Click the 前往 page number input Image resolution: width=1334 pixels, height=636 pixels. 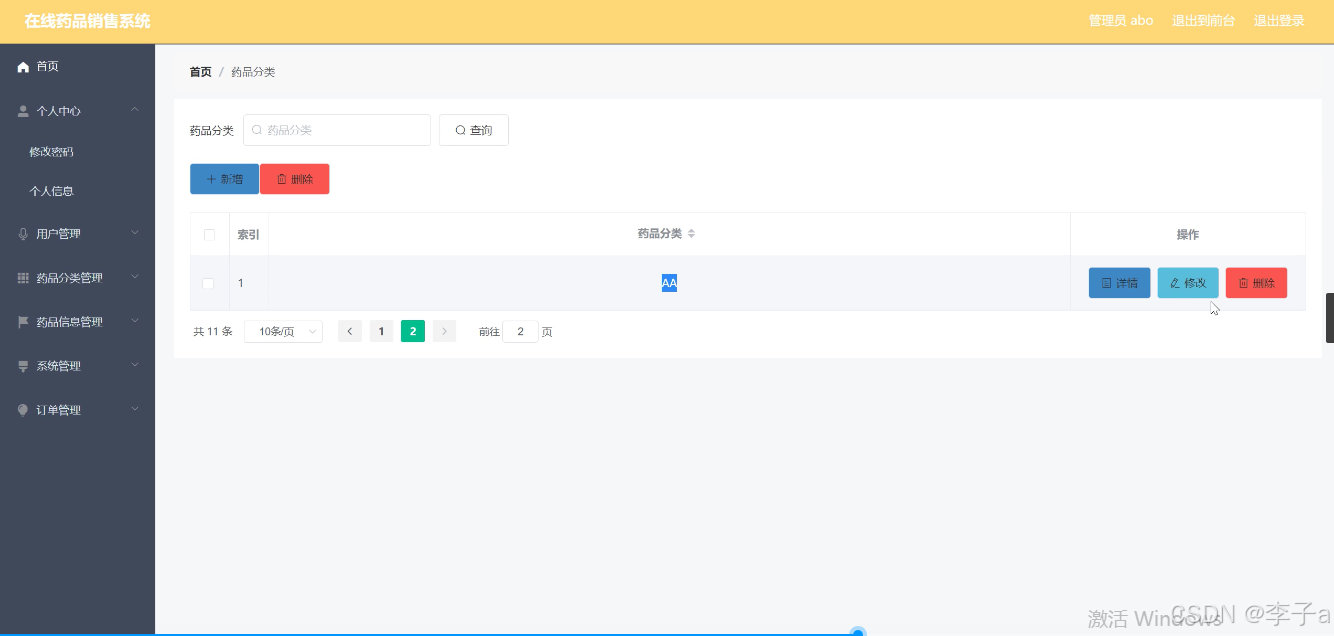[520, 332]
